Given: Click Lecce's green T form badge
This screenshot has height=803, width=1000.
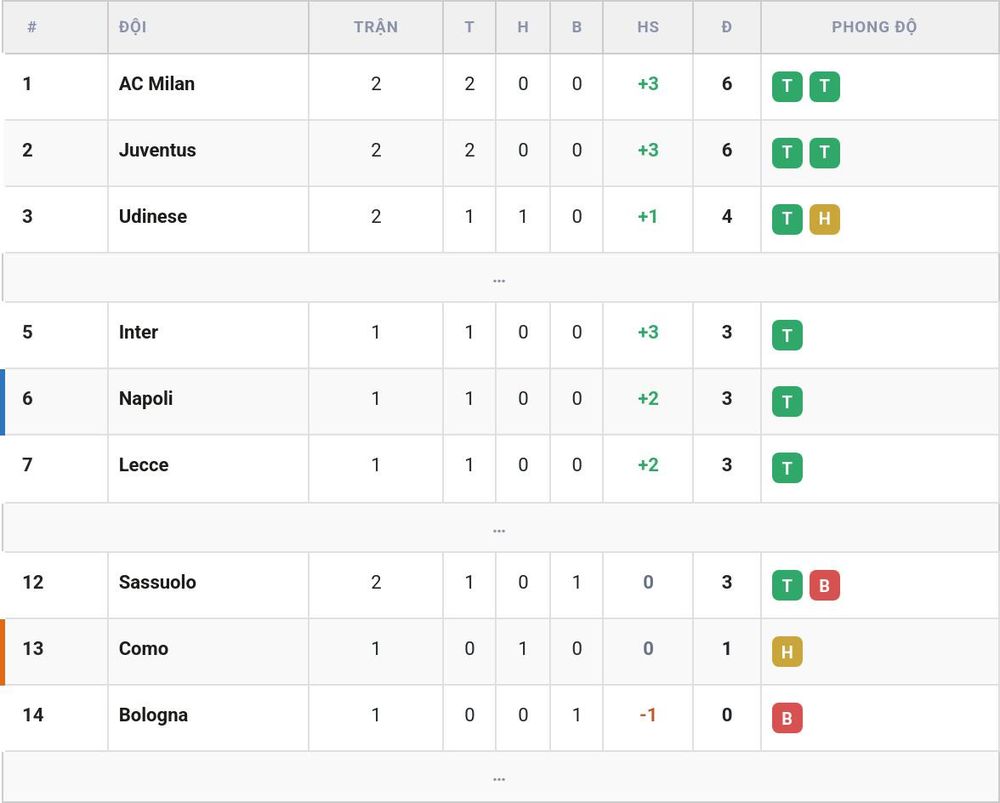Looking at the screenshot, I should 787,468.
